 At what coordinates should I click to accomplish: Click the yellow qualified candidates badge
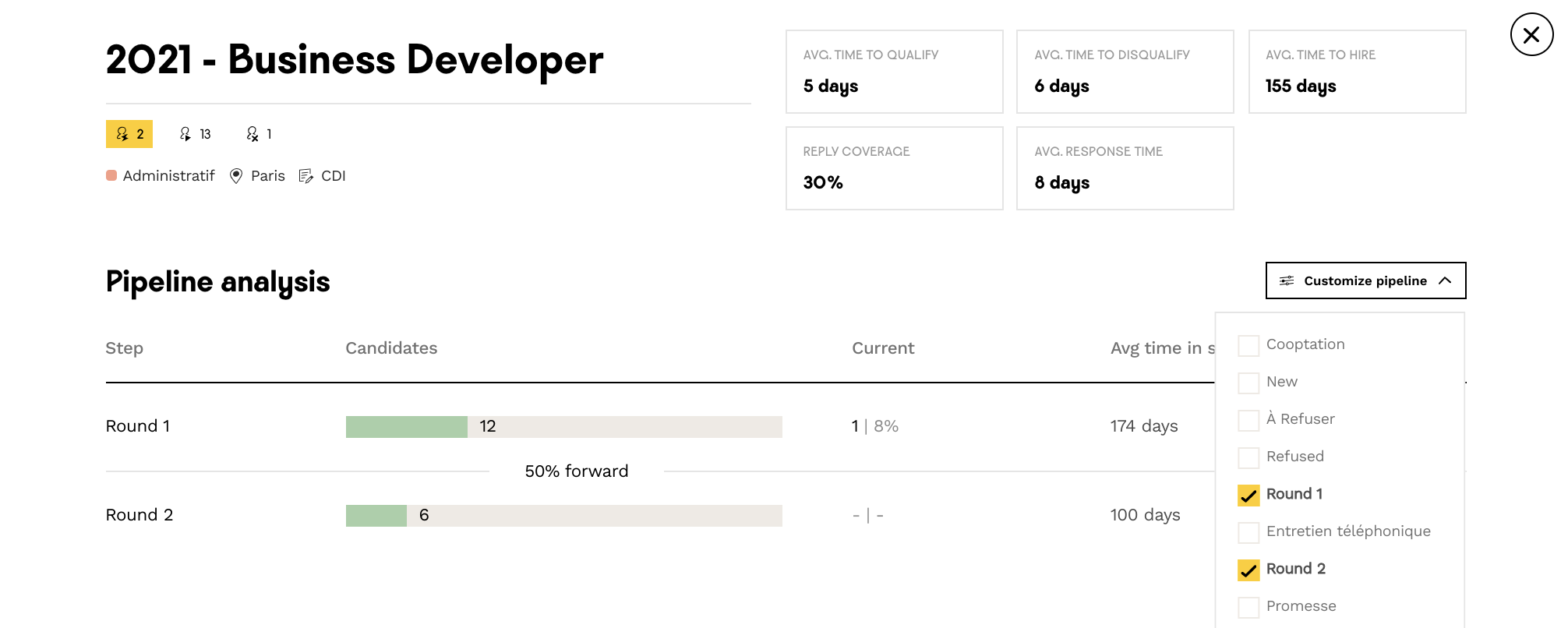(129, 134)
